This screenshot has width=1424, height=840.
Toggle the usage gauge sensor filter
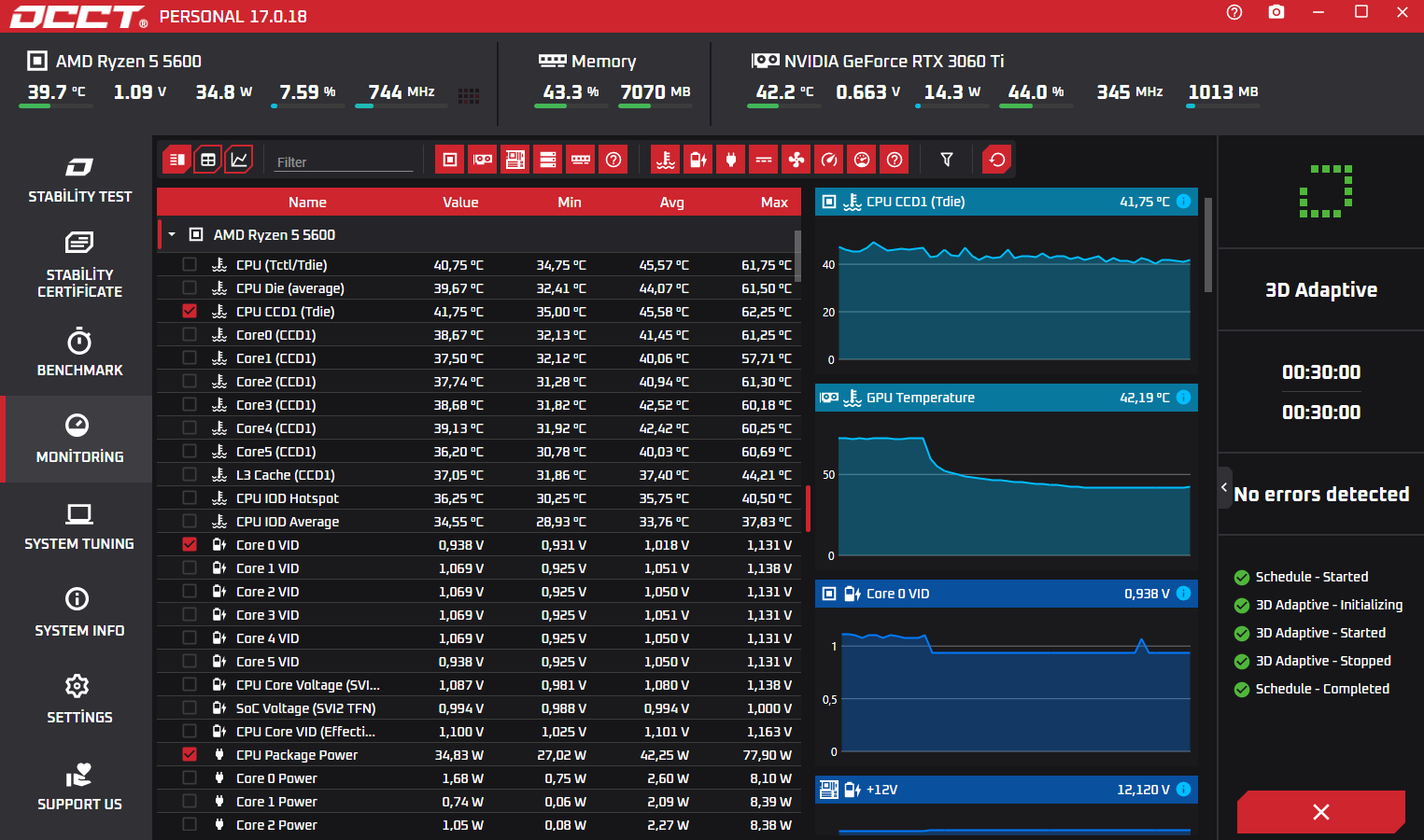[x=829, y=160]
